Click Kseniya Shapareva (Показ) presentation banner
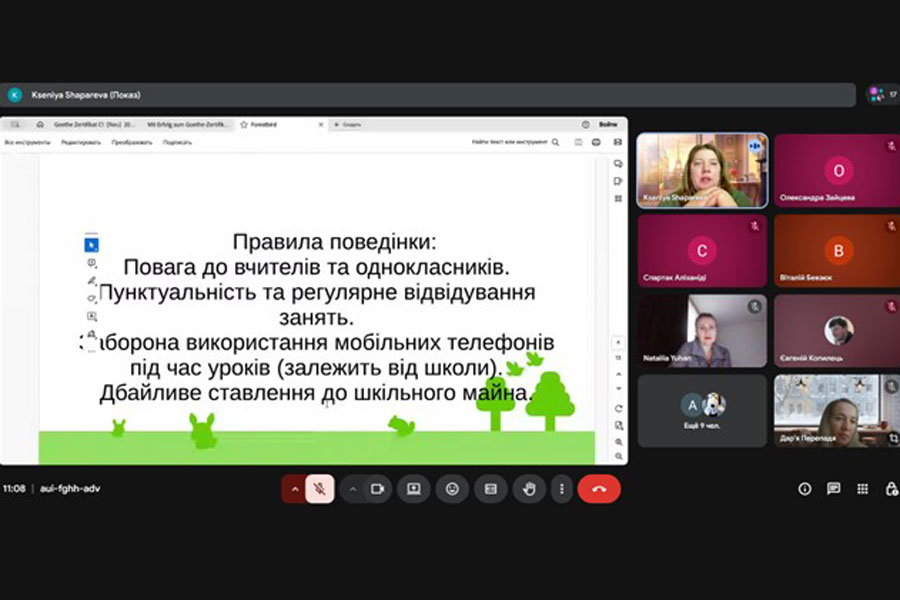The image size is (900, 600). pos(428,95)
